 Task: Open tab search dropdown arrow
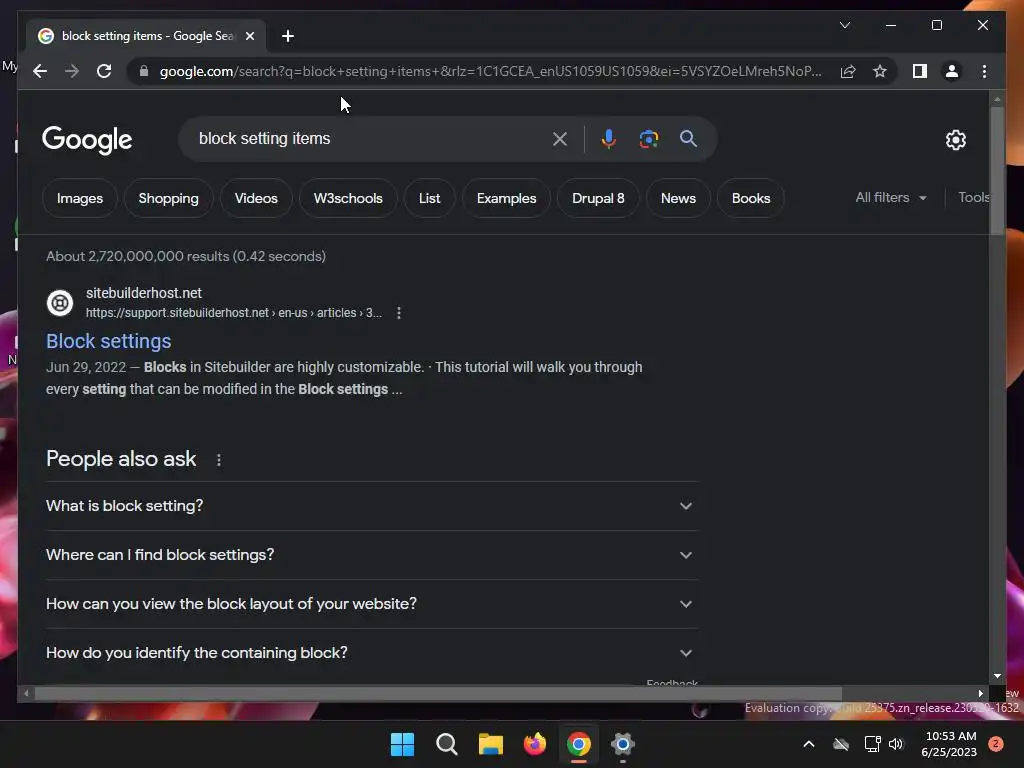point(844,25)
